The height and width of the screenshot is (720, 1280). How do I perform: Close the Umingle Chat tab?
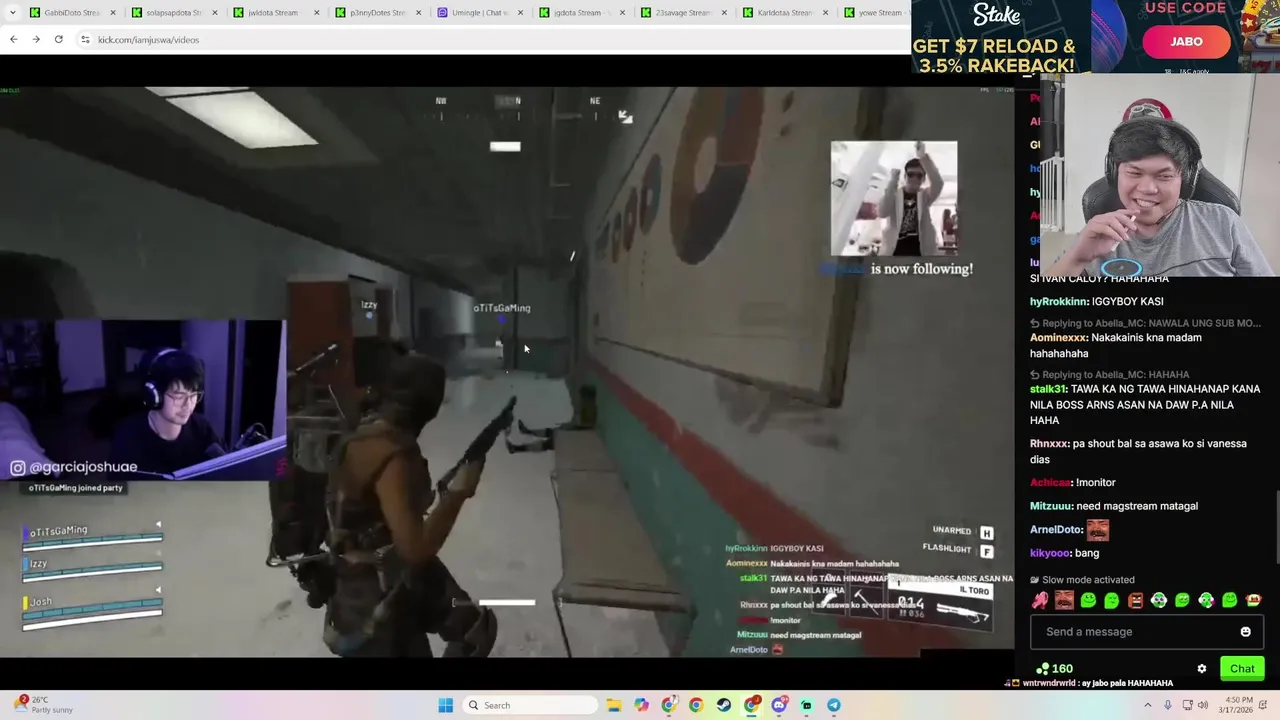(x=519, y=12)
